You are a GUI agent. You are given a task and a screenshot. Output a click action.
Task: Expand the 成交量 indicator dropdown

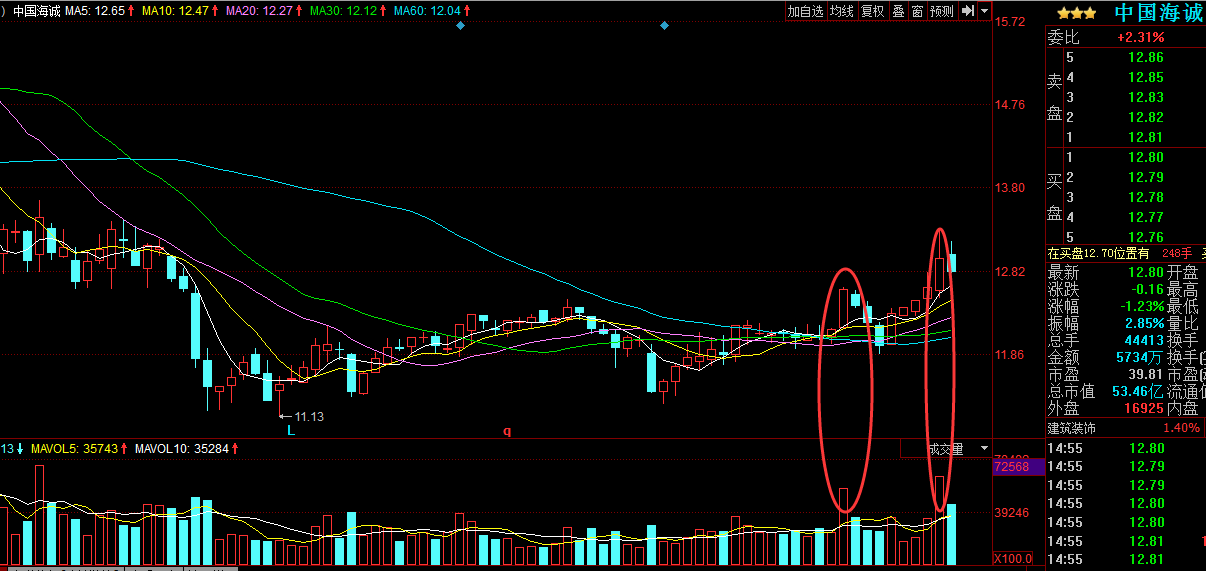(984, 449)
